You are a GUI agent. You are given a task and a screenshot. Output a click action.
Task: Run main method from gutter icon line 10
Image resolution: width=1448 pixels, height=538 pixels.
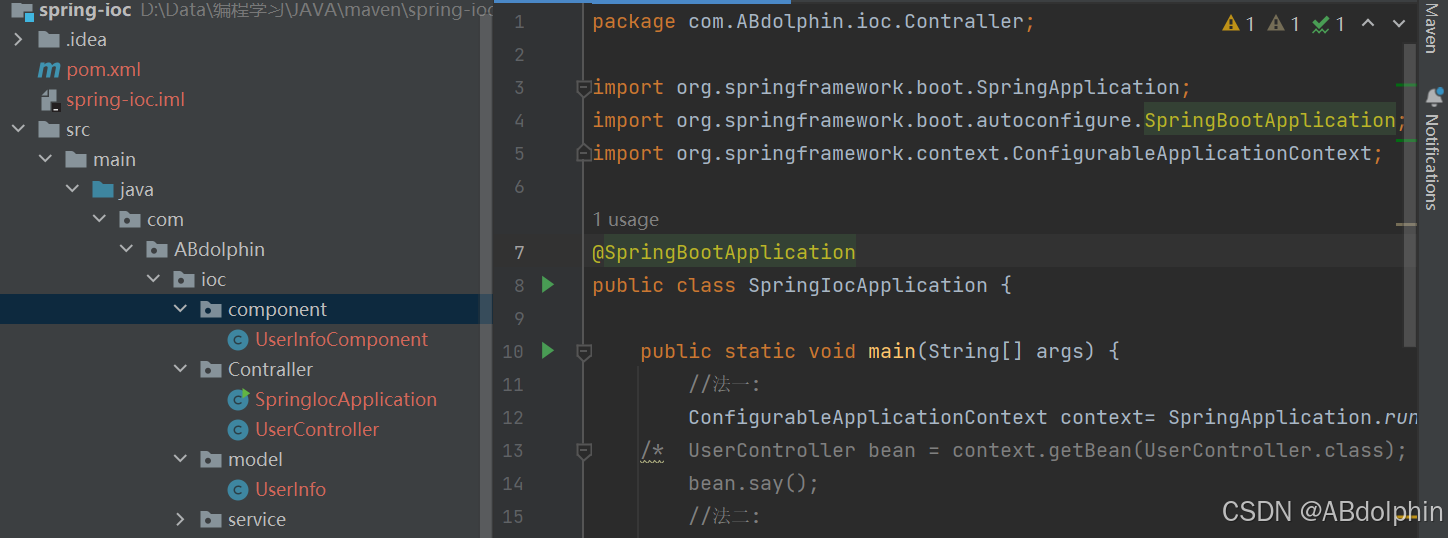pyautogui.click(x=547, y=351)
